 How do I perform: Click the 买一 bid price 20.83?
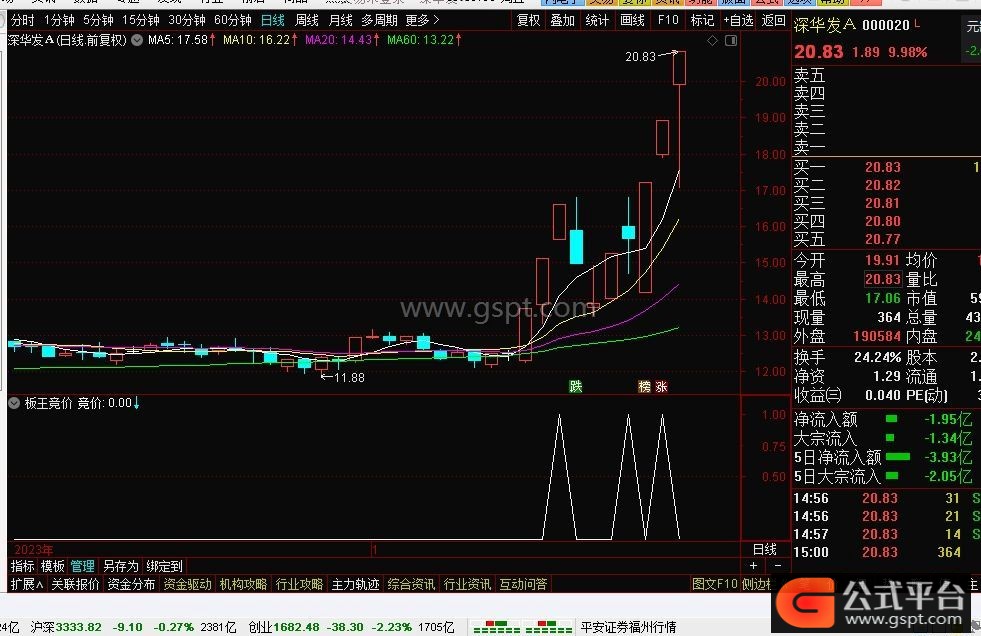coord(883,168)
